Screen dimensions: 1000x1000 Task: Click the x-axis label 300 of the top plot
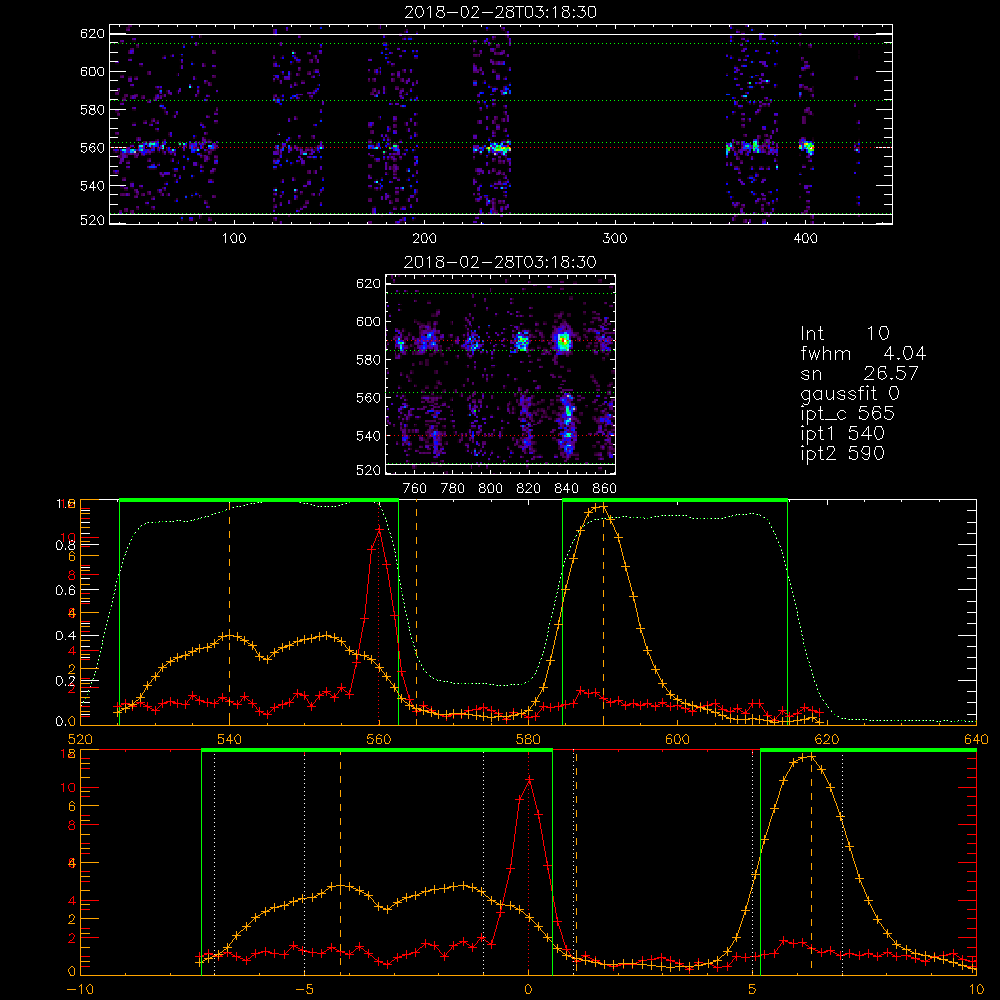(x=615, y=239)
